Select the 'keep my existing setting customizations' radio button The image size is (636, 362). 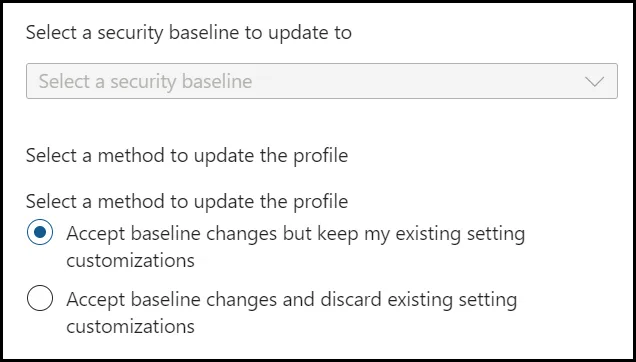[40, 232]
